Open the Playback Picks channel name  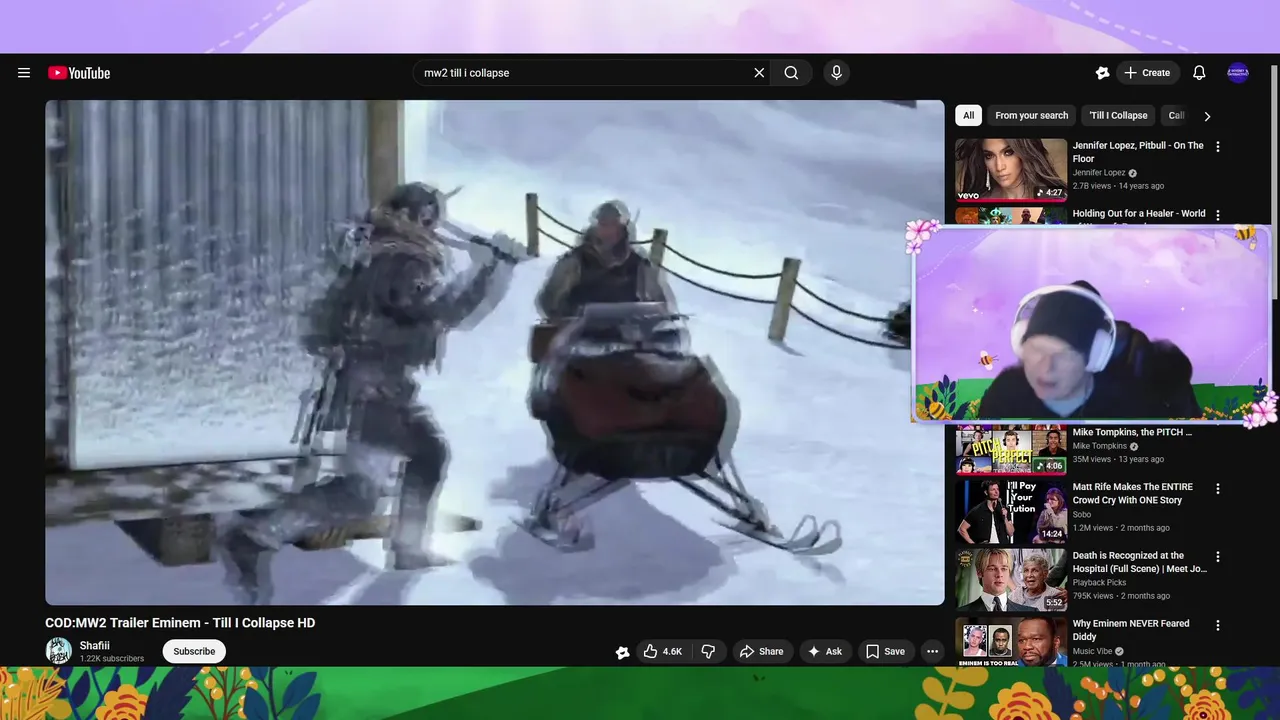tap(1100, 583)
